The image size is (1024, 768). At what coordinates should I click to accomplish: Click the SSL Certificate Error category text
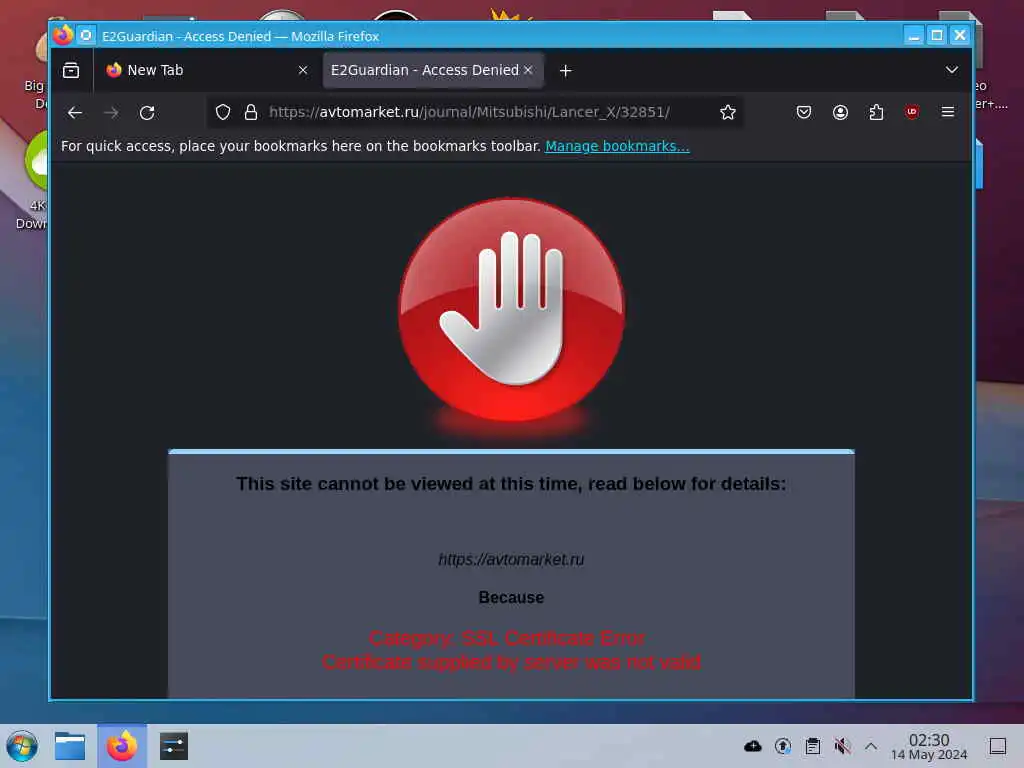point(507,638)
